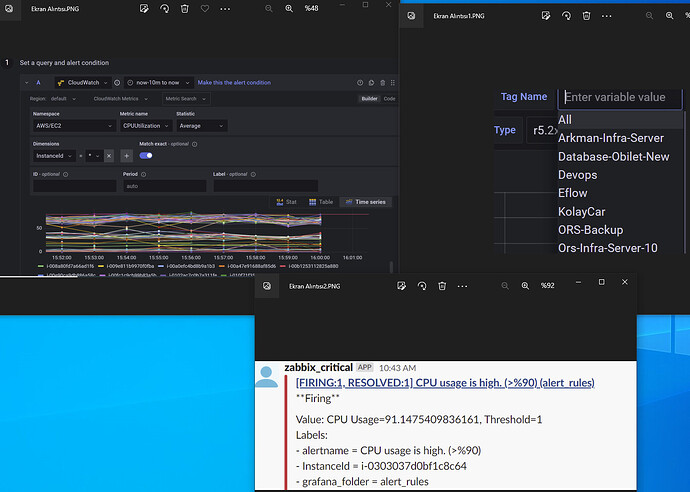
Task: Open edit image tool in Ekran Alıntısı2.PNG window
Action: click(401, 286)
